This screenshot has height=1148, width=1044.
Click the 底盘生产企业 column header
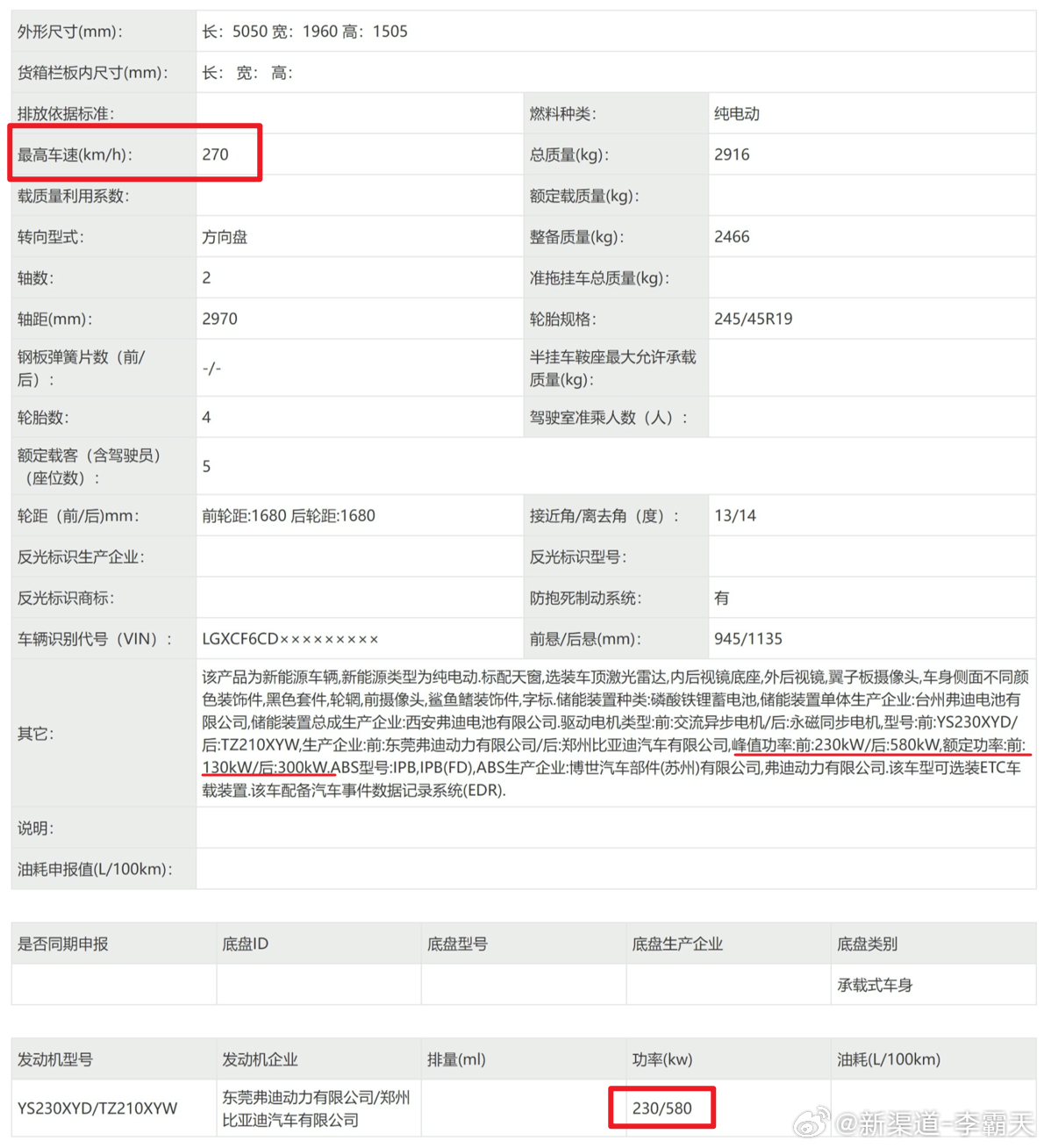[x=677, y=944]
